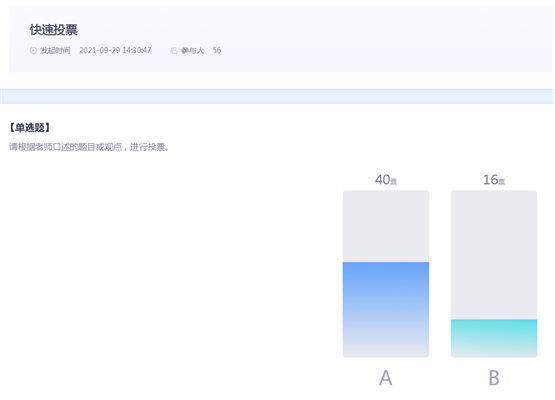Viewport: 555px width, 400px height.
Task: Click the participant count 56
Action: pos(217,50)
